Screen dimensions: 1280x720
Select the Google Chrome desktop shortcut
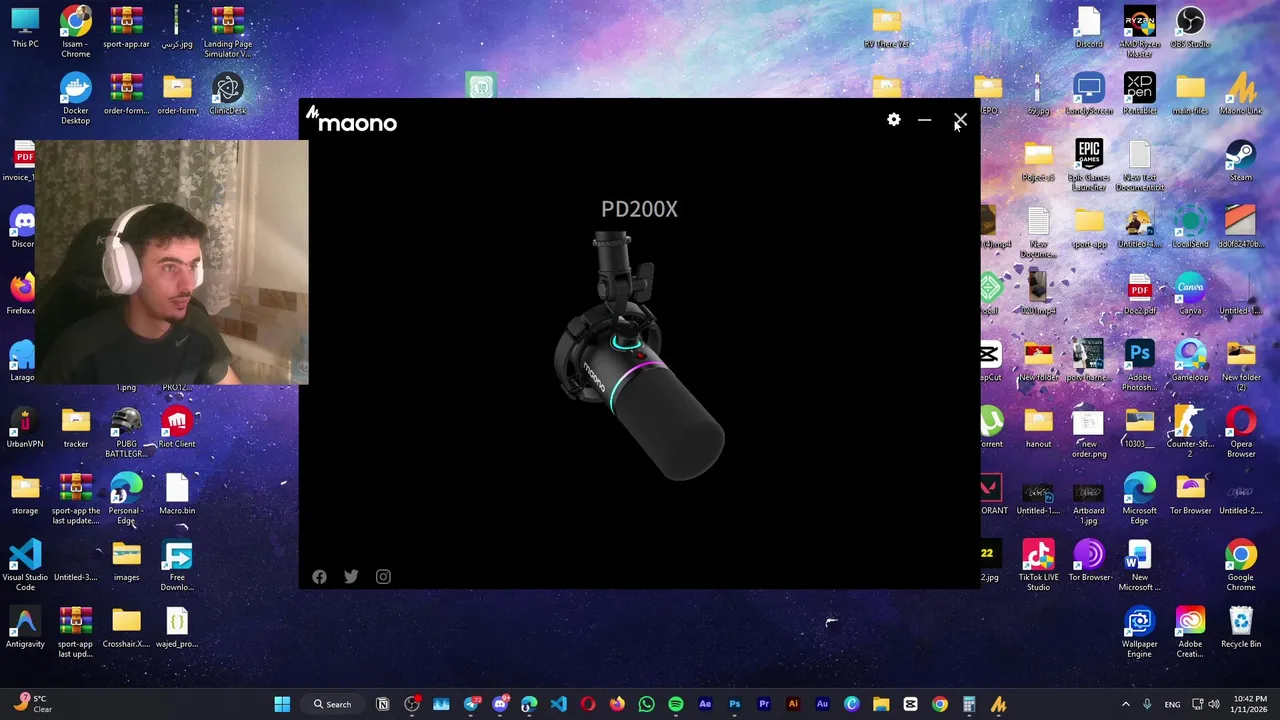coord(1241,566)
